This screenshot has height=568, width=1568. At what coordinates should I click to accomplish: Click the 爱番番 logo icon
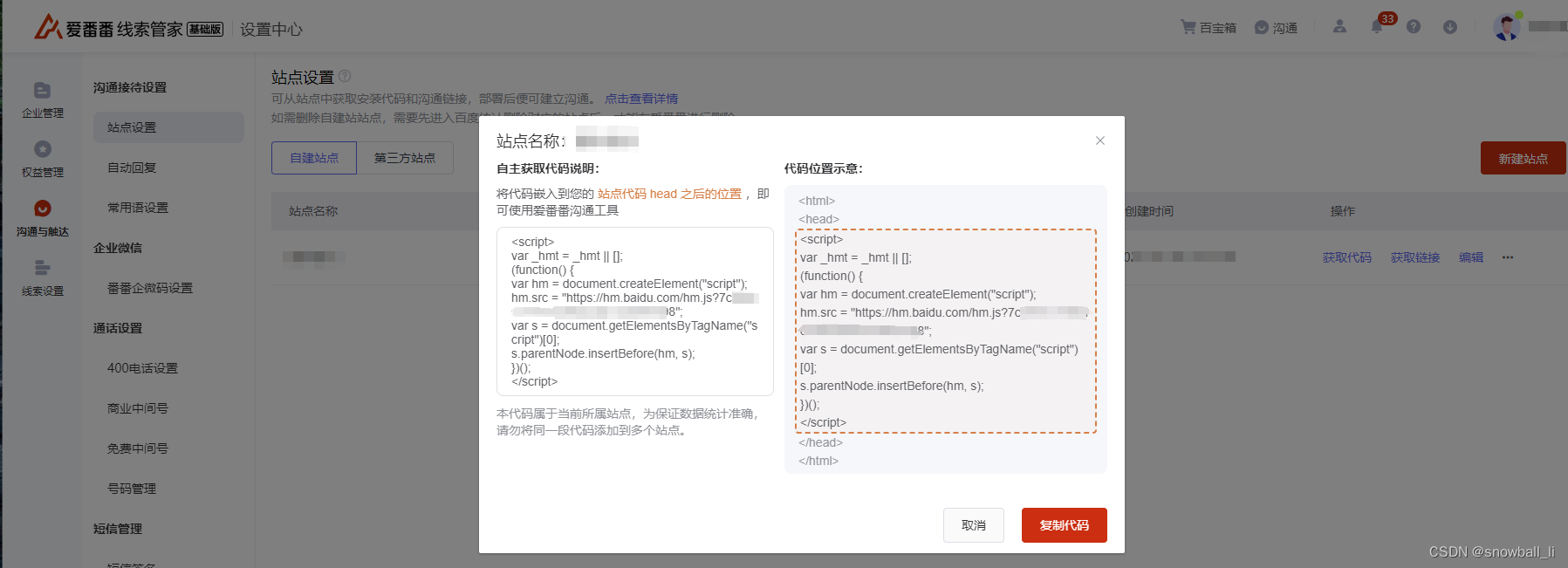click(47, 27)
